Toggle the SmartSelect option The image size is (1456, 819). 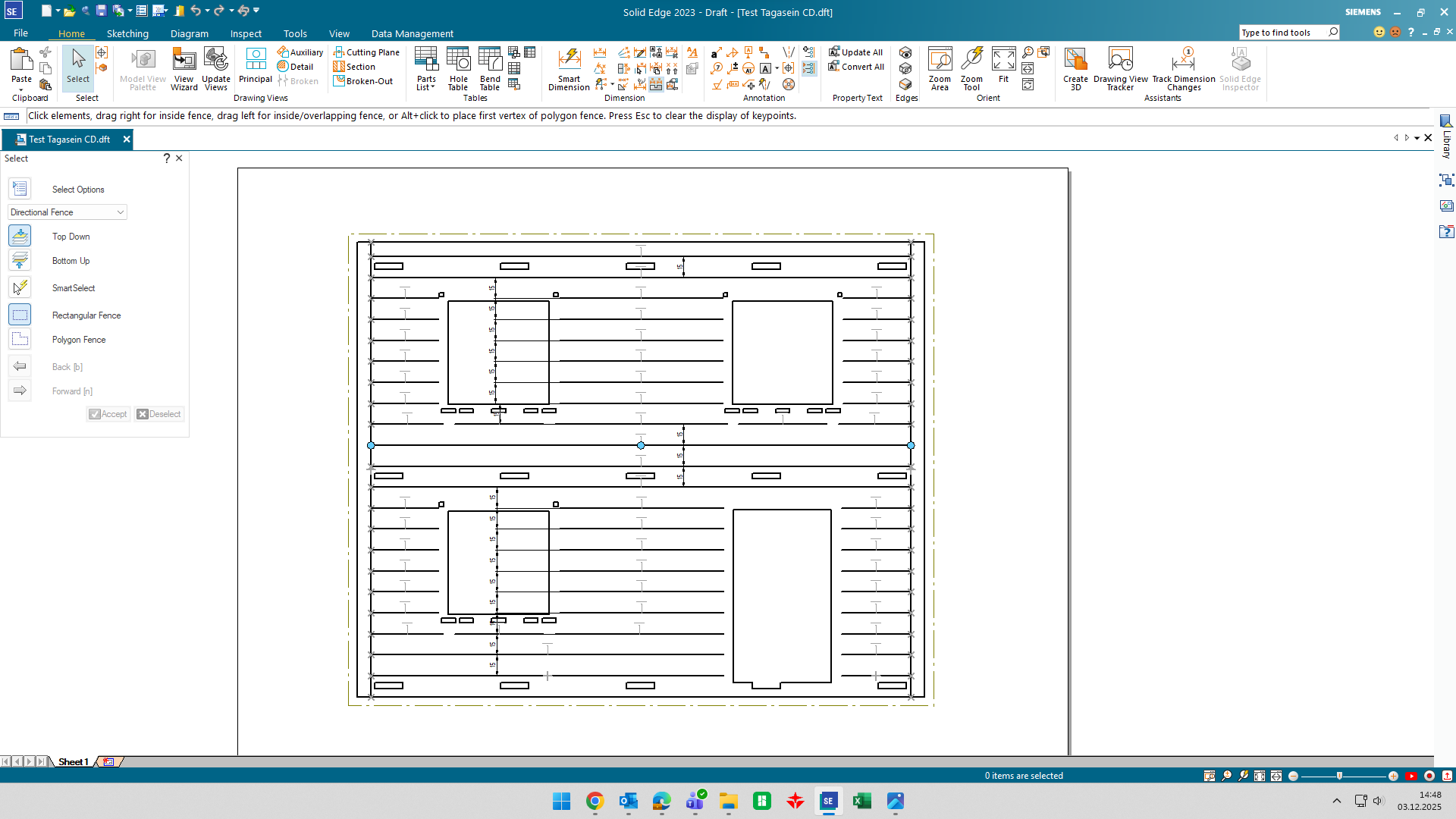point(20,287)
